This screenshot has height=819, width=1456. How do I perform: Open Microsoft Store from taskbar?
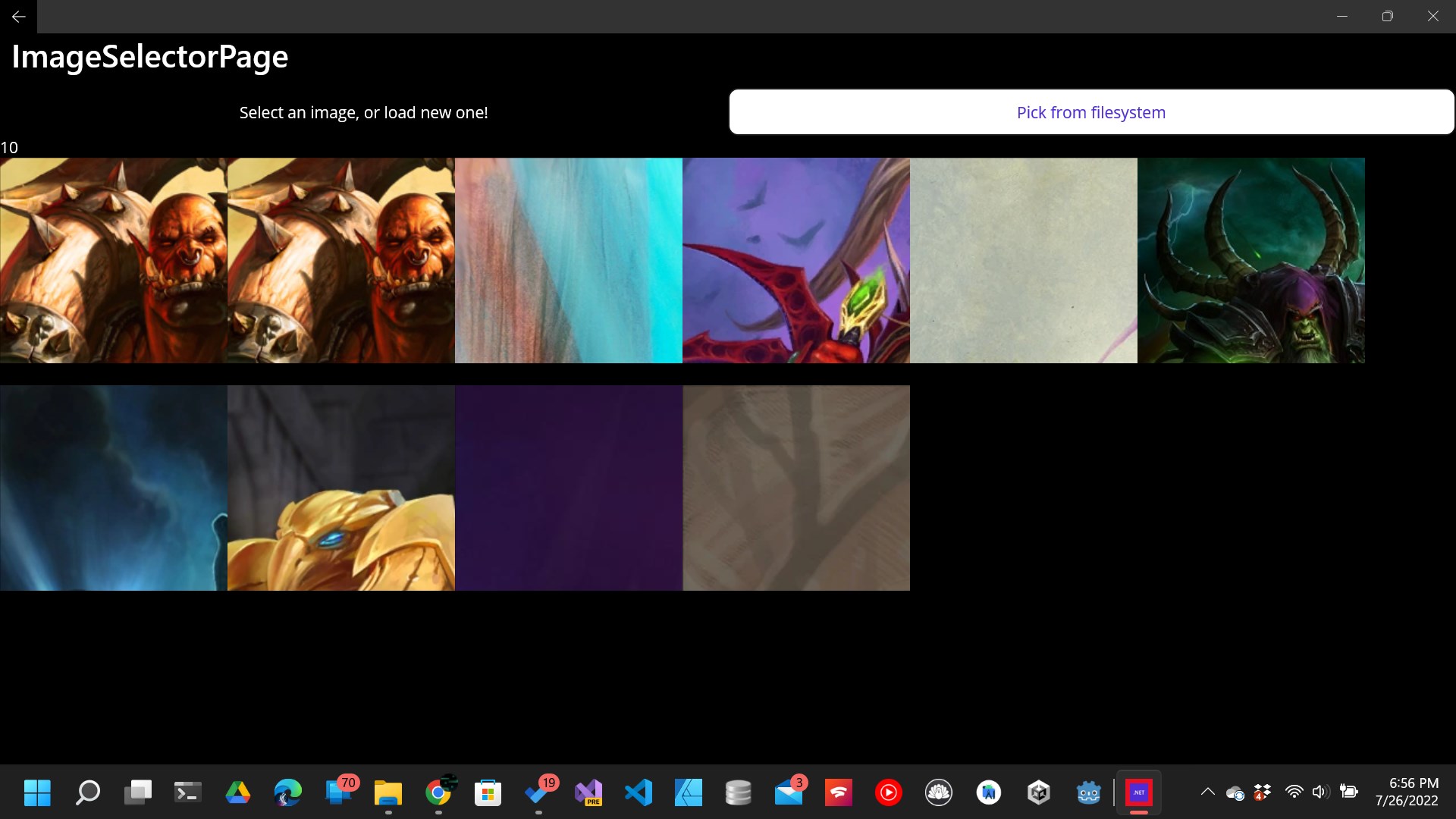(x=488, y=792)
